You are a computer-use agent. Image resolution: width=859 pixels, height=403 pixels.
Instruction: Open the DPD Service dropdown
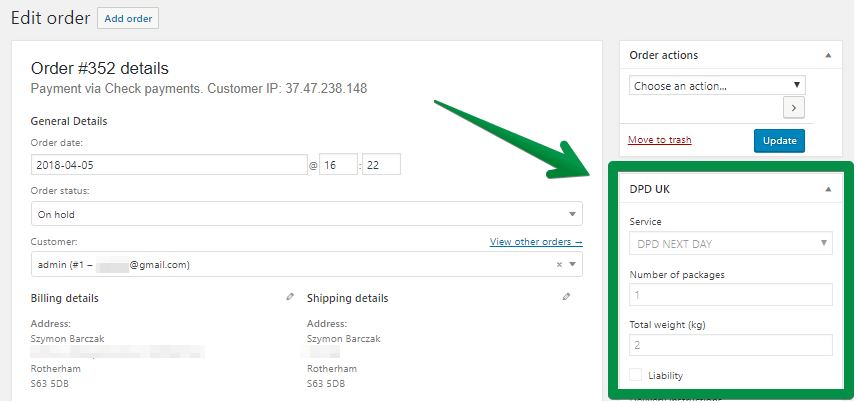pyautogui.click(x=731, y=244)
